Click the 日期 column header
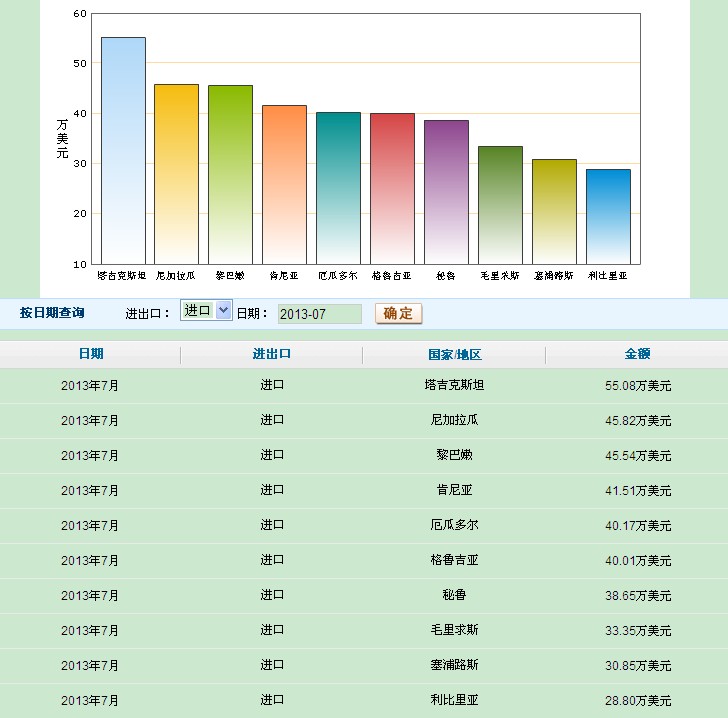The image size is (728, 718). [90, 354]
